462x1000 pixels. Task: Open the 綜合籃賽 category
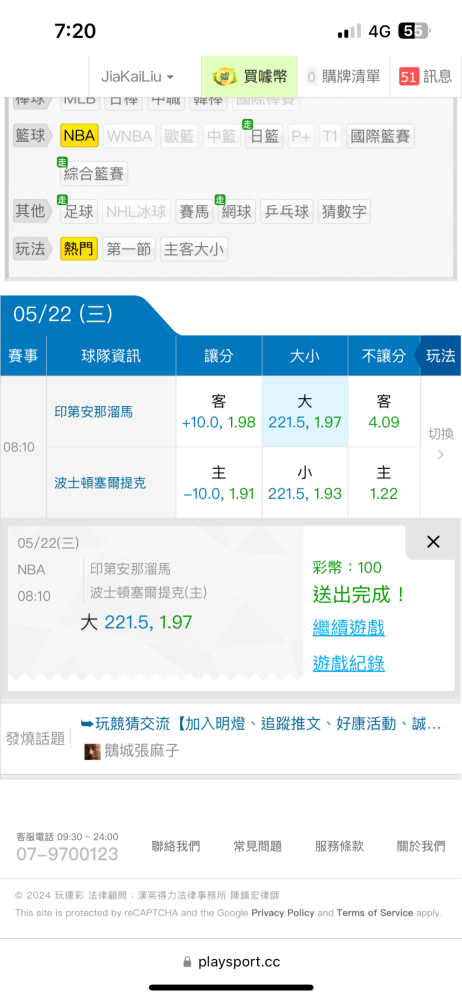coord(94,173)
